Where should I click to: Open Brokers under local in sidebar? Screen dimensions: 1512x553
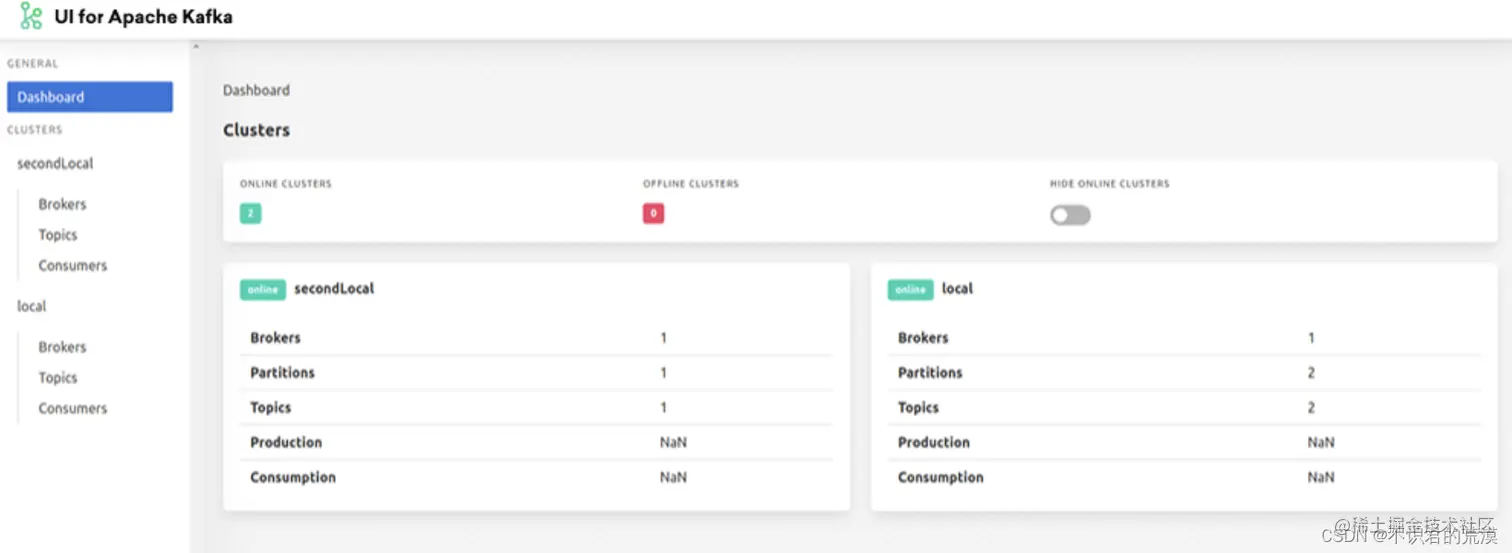pyautogui.click(x=62, y=347)
